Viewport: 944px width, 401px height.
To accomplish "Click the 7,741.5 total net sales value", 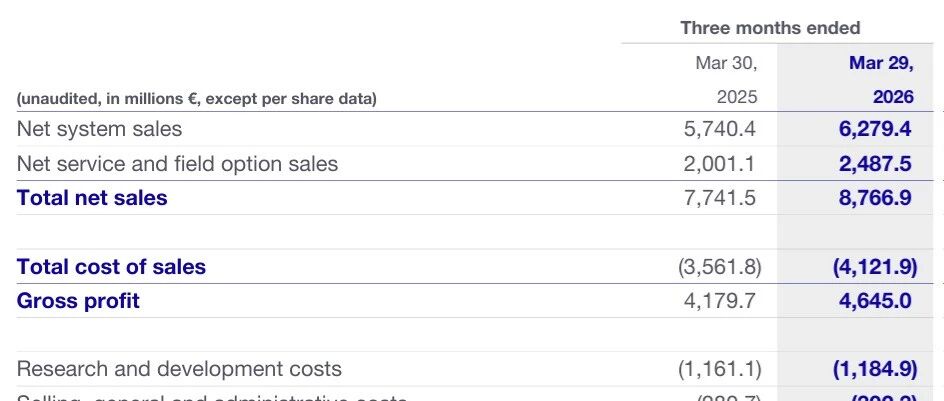I will pos(719,197).
